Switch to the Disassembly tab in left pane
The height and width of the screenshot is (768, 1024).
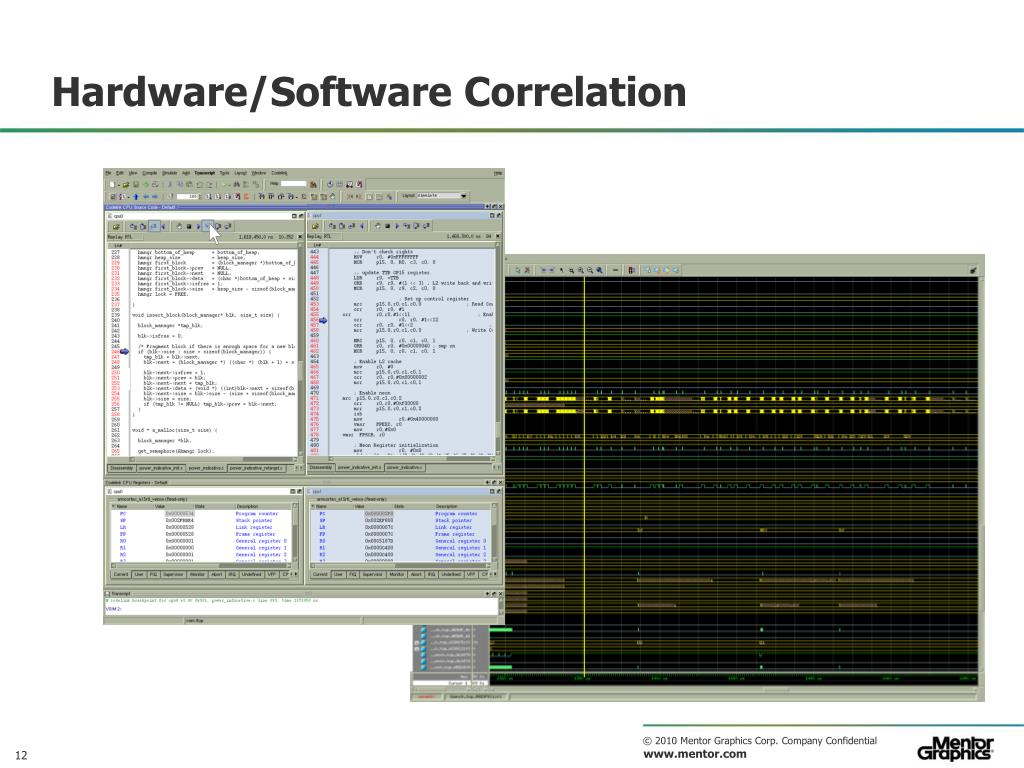122,467
